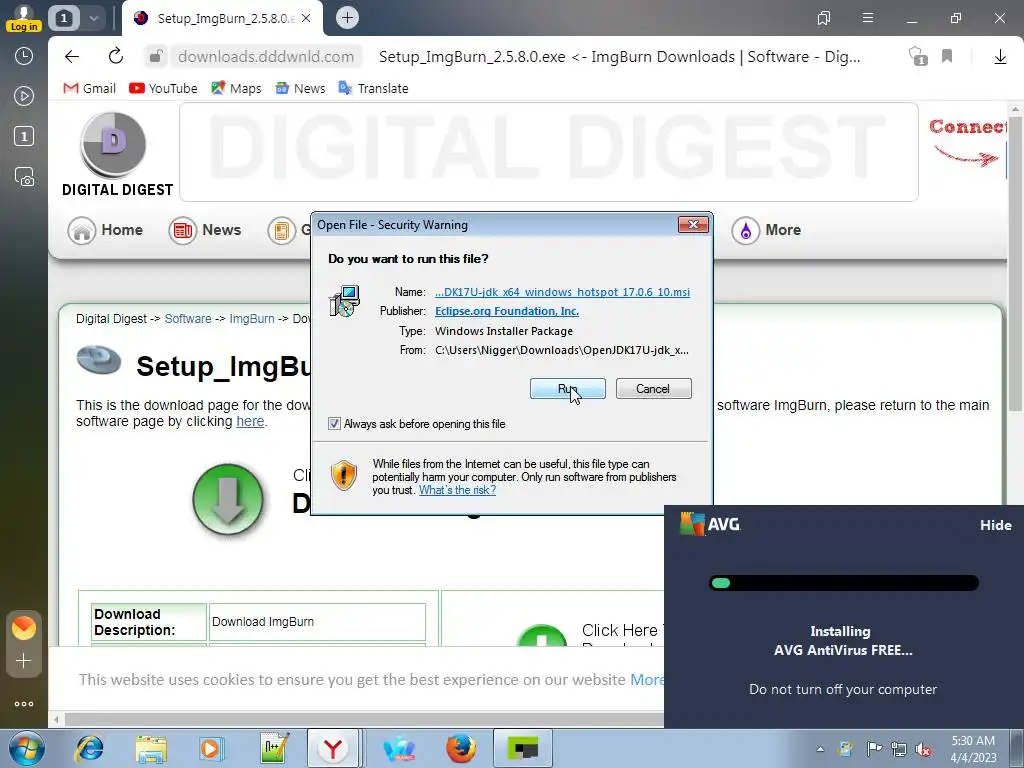
Task: Open the browser downloads arrow icon
Action: [1000, 57]
